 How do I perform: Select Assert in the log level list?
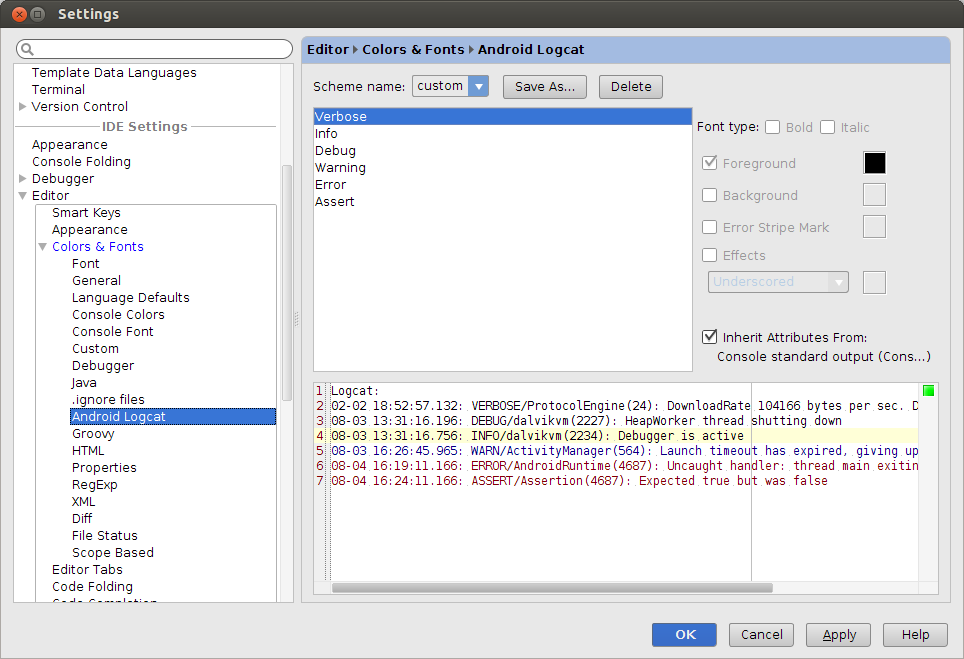(x=503, y=202)
